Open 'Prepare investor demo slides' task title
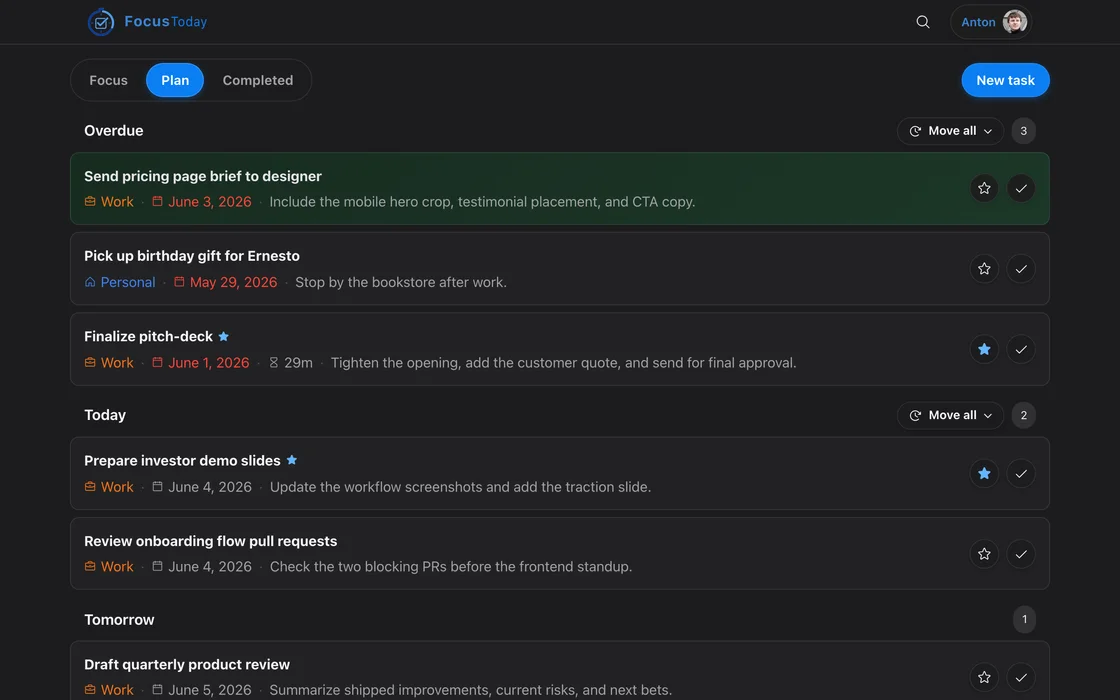The height and width of the screenshot is (700, 1120). (x=182, y=461)
